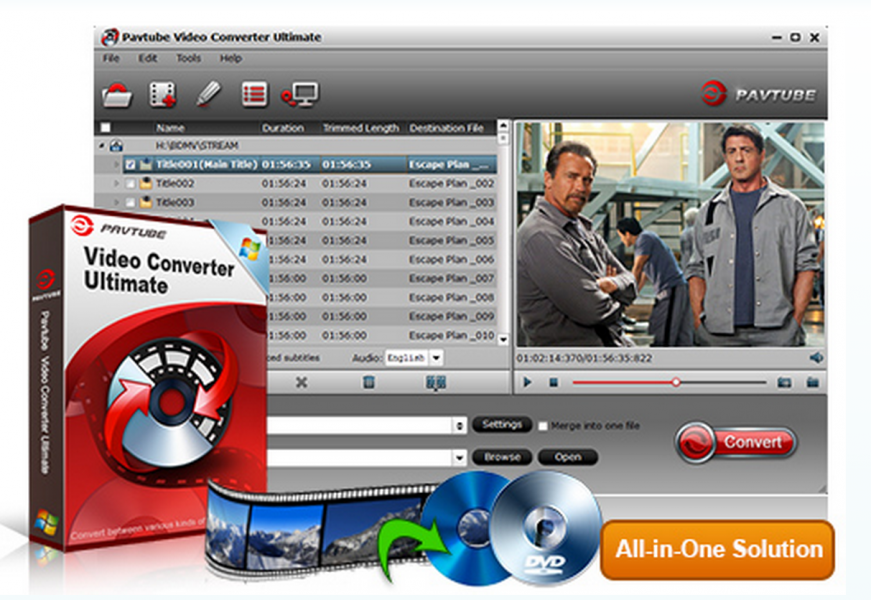Viewport: 871px width, 600px height.
Task: Sort by the Trimmed Length column header
Action: 361,128
